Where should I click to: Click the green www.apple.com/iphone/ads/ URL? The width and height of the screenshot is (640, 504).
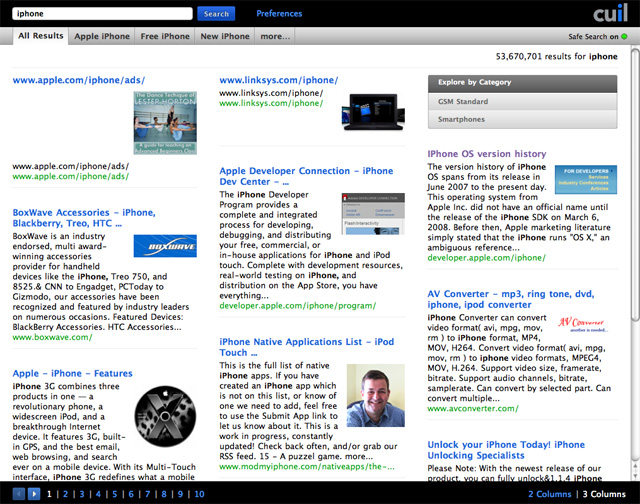(71, 176)
